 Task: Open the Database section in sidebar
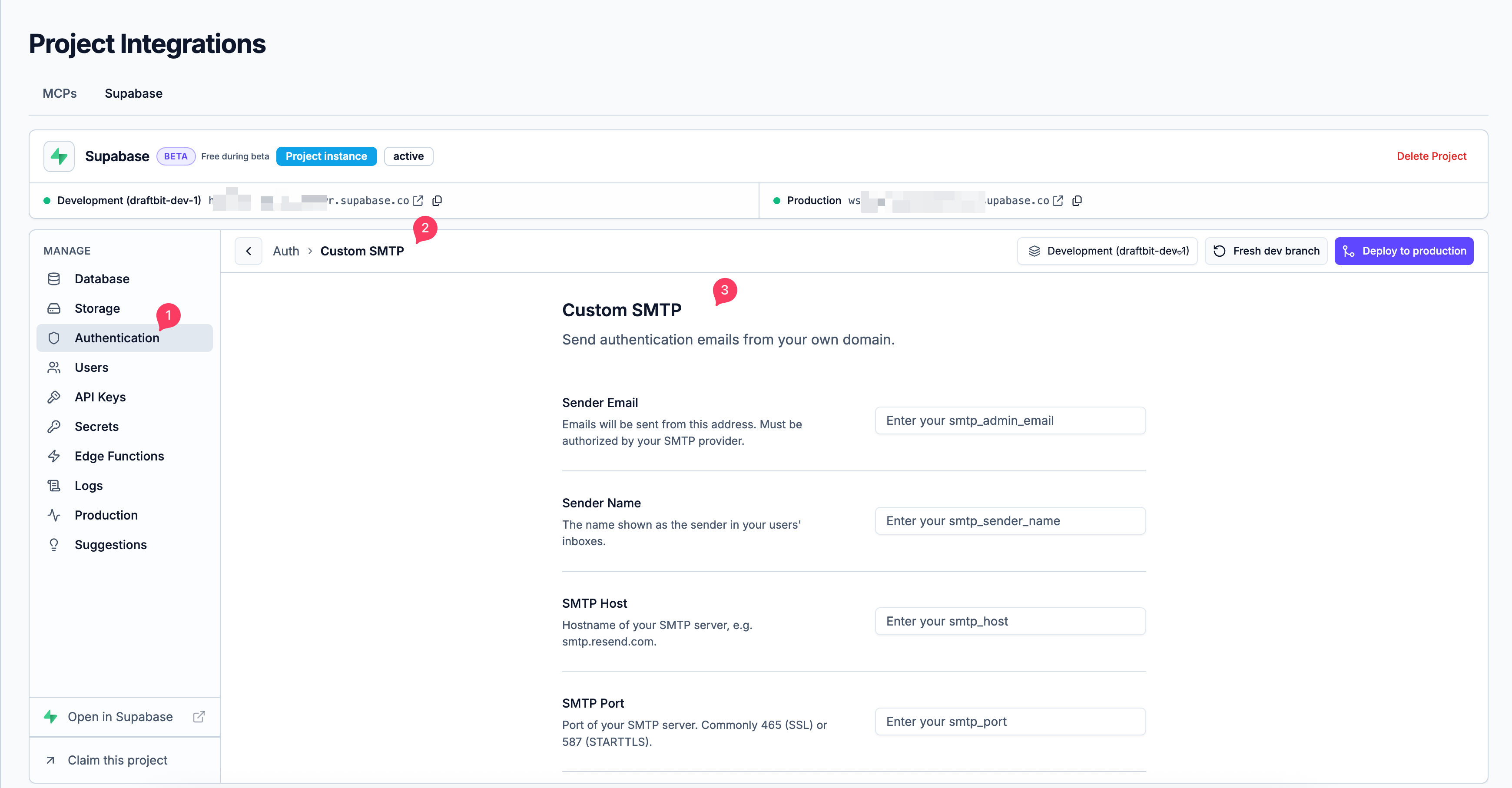click(x=124, y=279)
